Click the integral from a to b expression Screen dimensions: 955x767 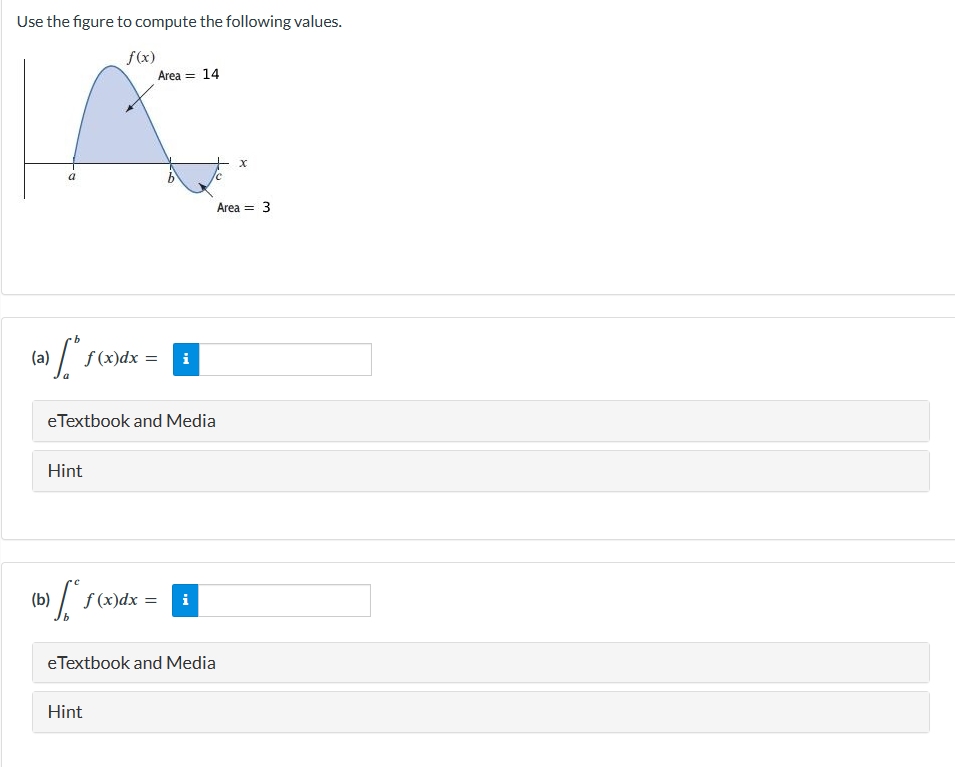95,359
